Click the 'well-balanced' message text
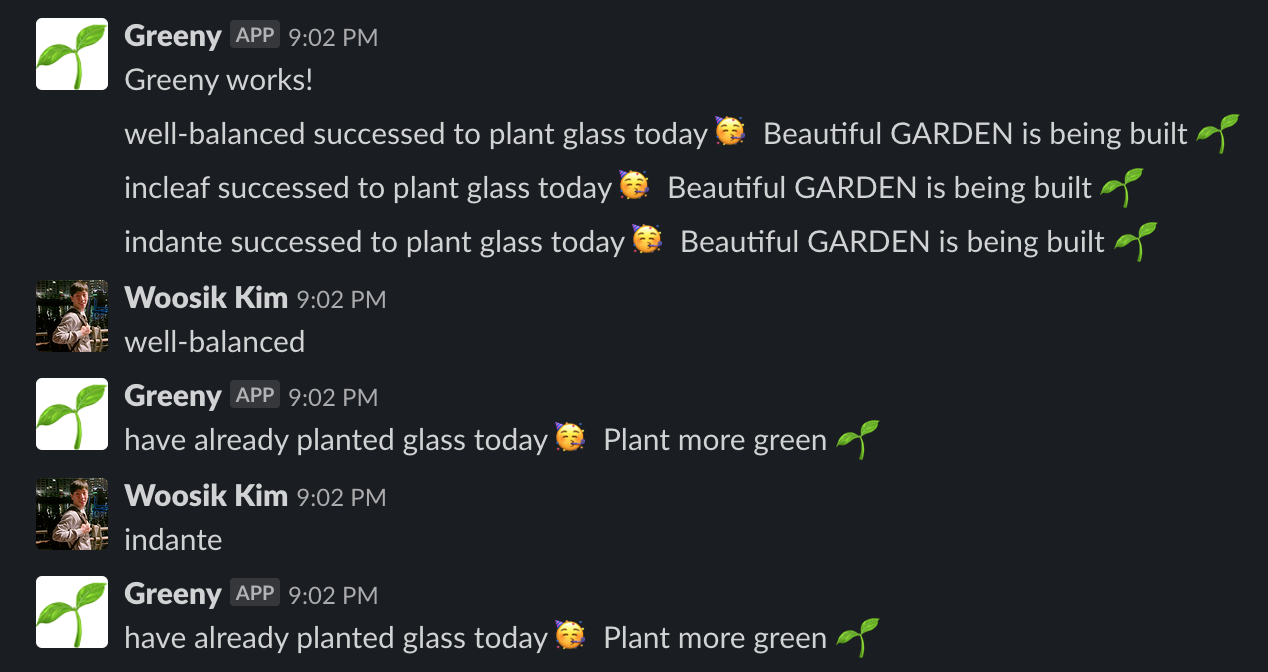The height and width of the screenshot is (672, 1268). pyautogui.click(x=214, y=341)
